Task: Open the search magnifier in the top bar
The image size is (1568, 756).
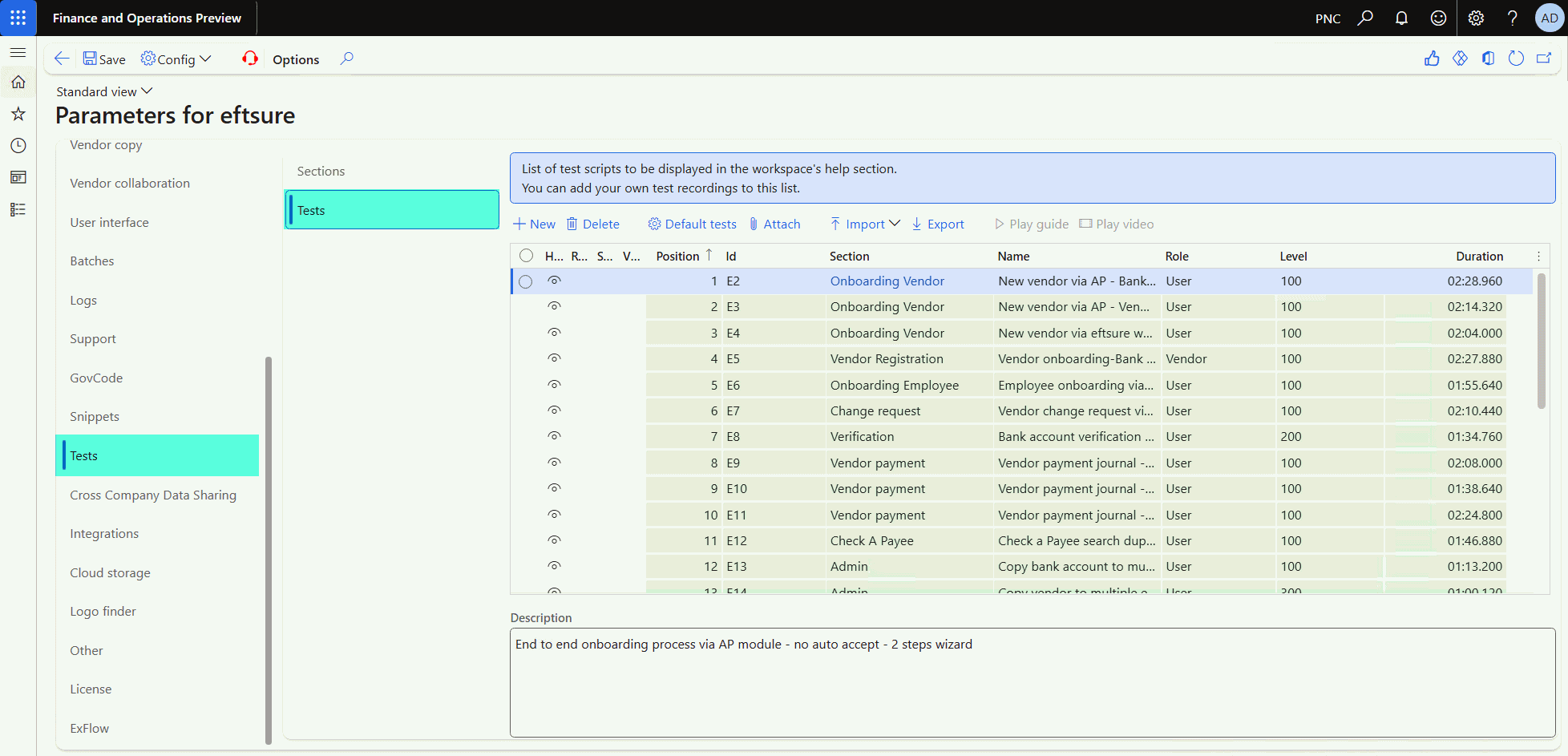Action: pos(1365,18)
